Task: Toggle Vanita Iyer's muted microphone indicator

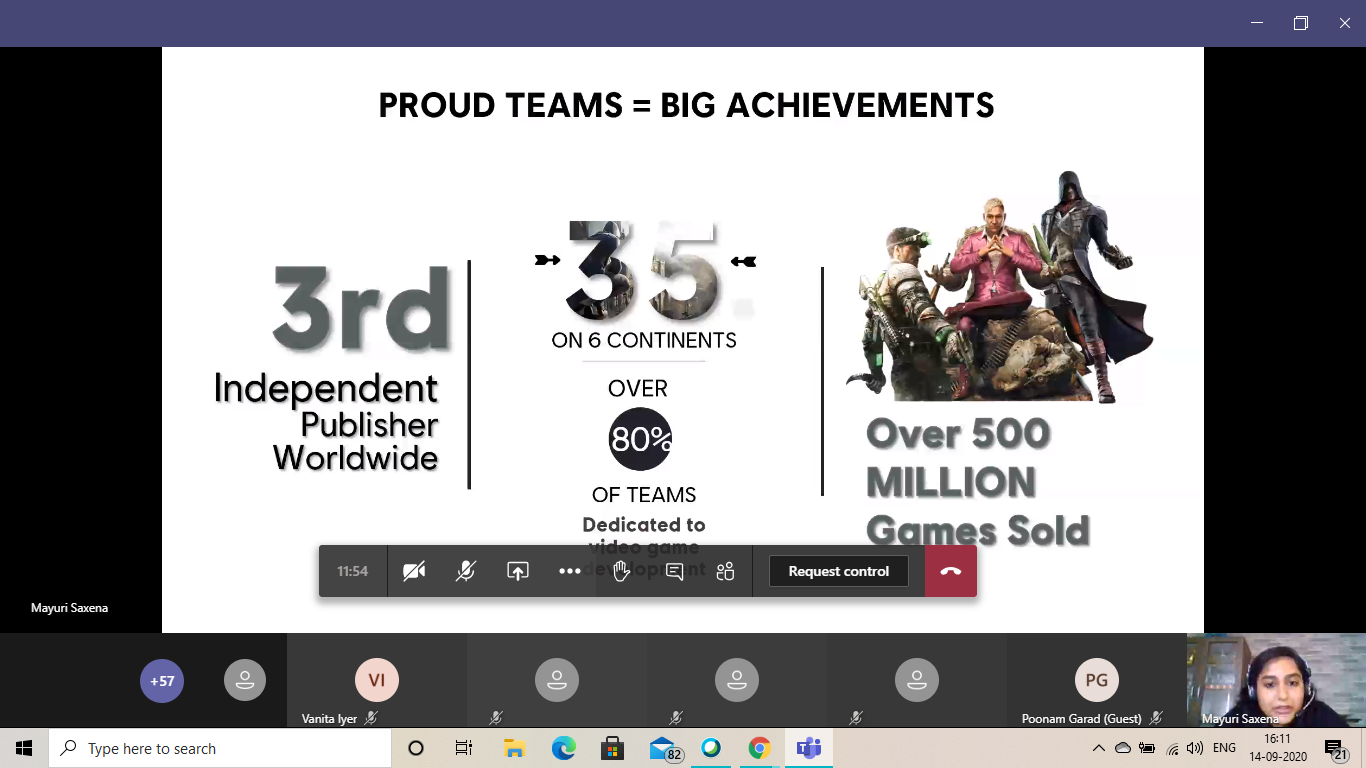Action: pos(371,717)
